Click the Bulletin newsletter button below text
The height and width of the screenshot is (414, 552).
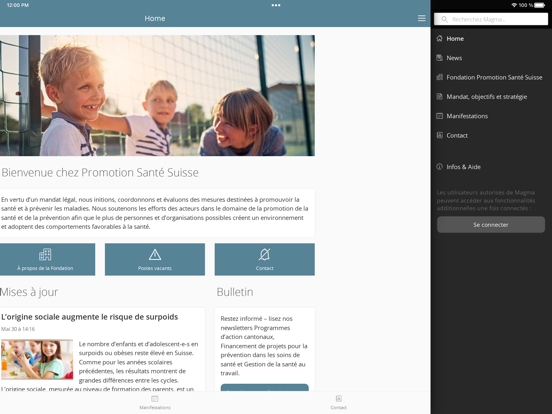[265, 388]
